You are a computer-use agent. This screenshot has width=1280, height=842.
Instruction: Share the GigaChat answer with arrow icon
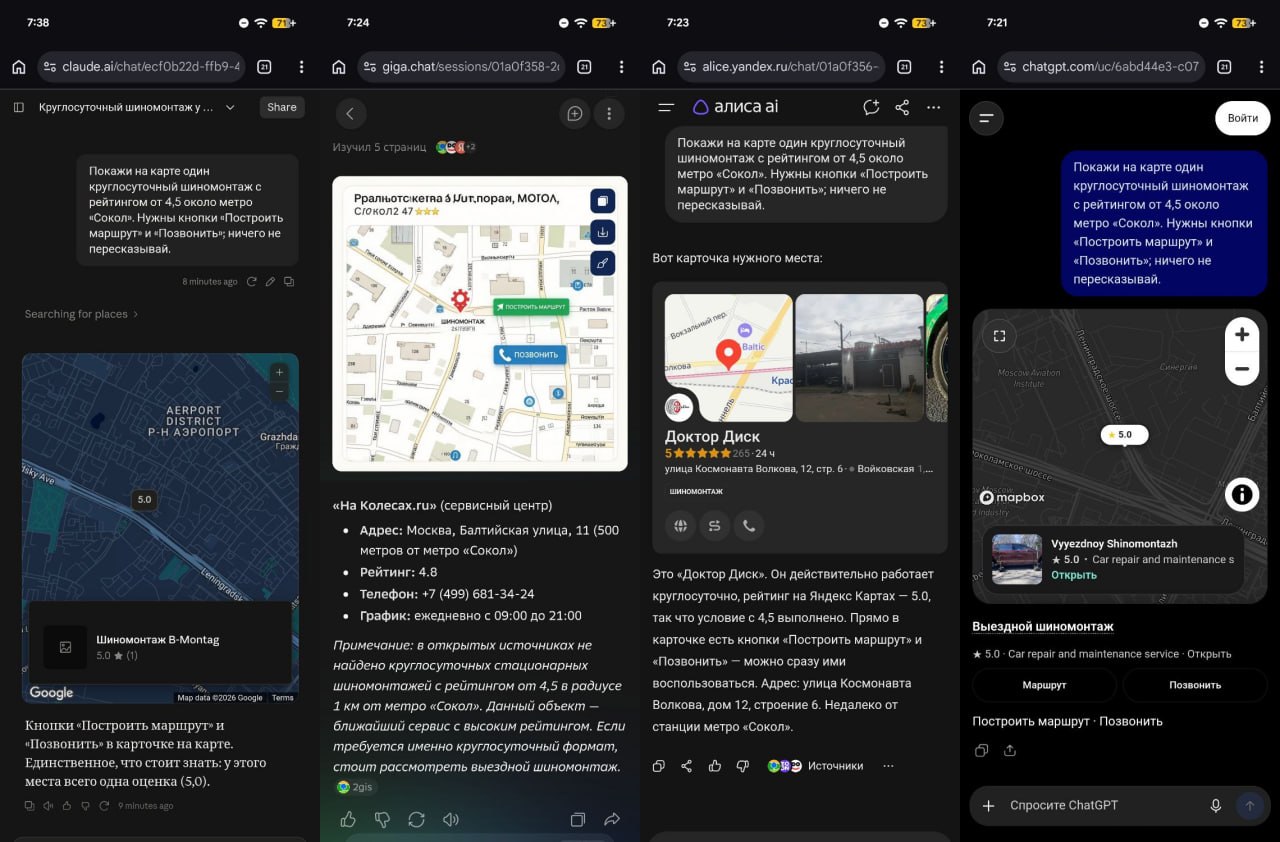coord(611,819)
